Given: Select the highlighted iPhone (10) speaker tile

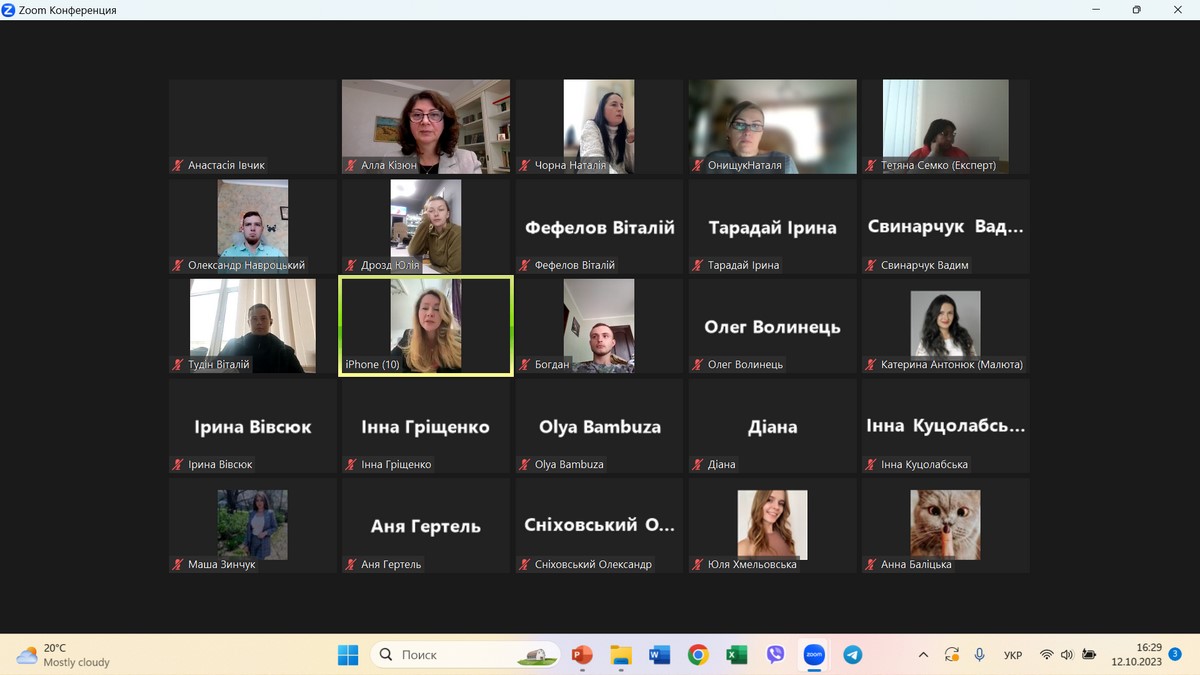Looking at the screenshot, I should coord(426,326).
